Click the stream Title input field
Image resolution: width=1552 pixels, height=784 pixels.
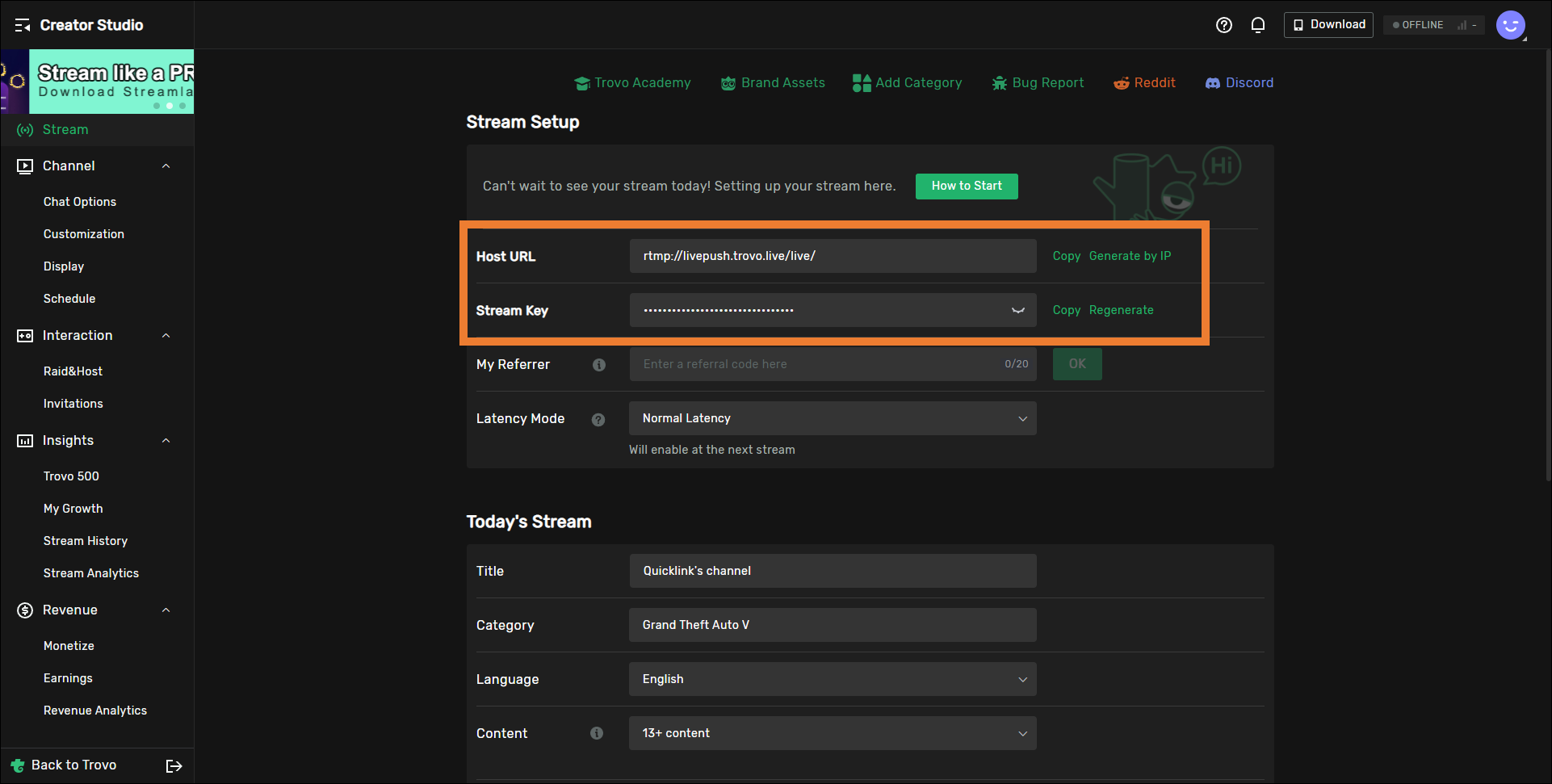833,571
